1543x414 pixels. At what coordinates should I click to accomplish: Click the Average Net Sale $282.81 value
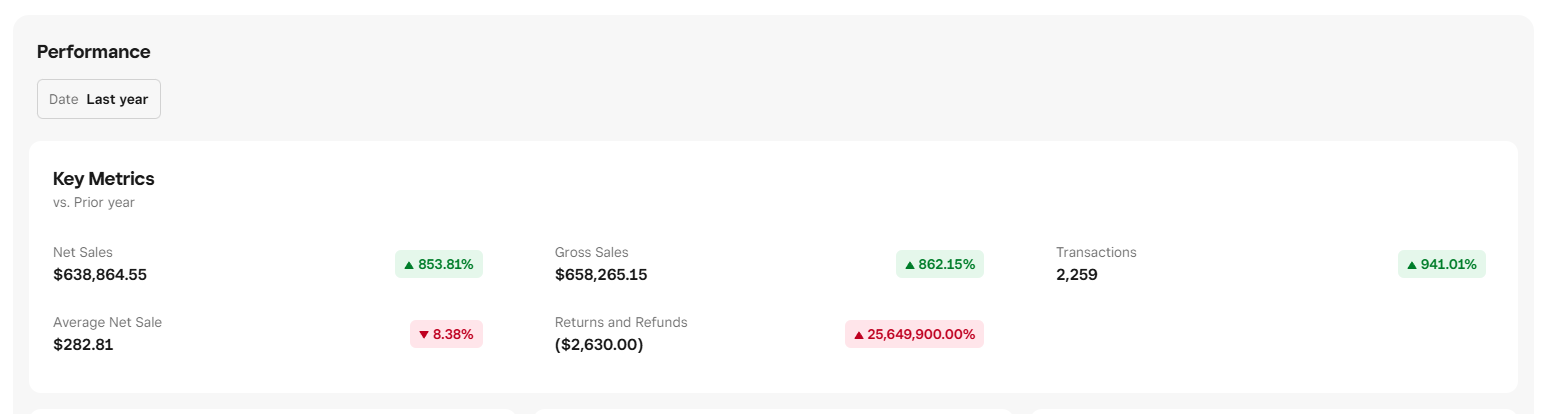pos(83,344)
